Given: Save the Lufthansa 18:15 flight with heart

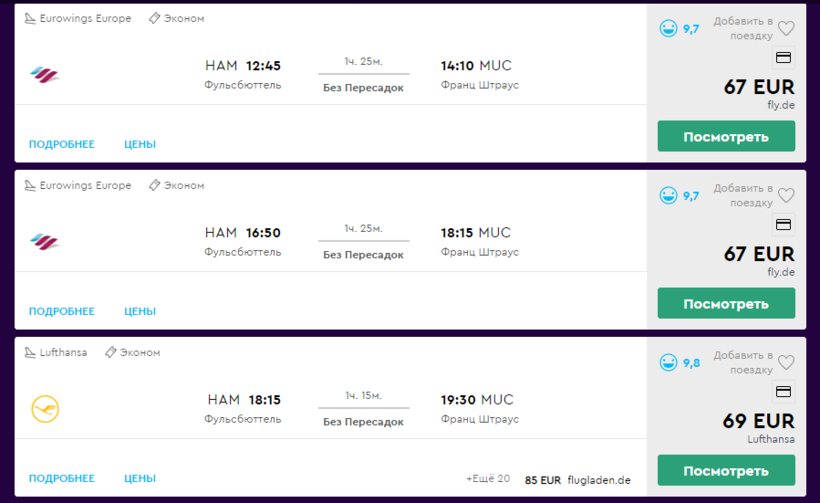Looking at the screenshot, I should tap(786, 363).
